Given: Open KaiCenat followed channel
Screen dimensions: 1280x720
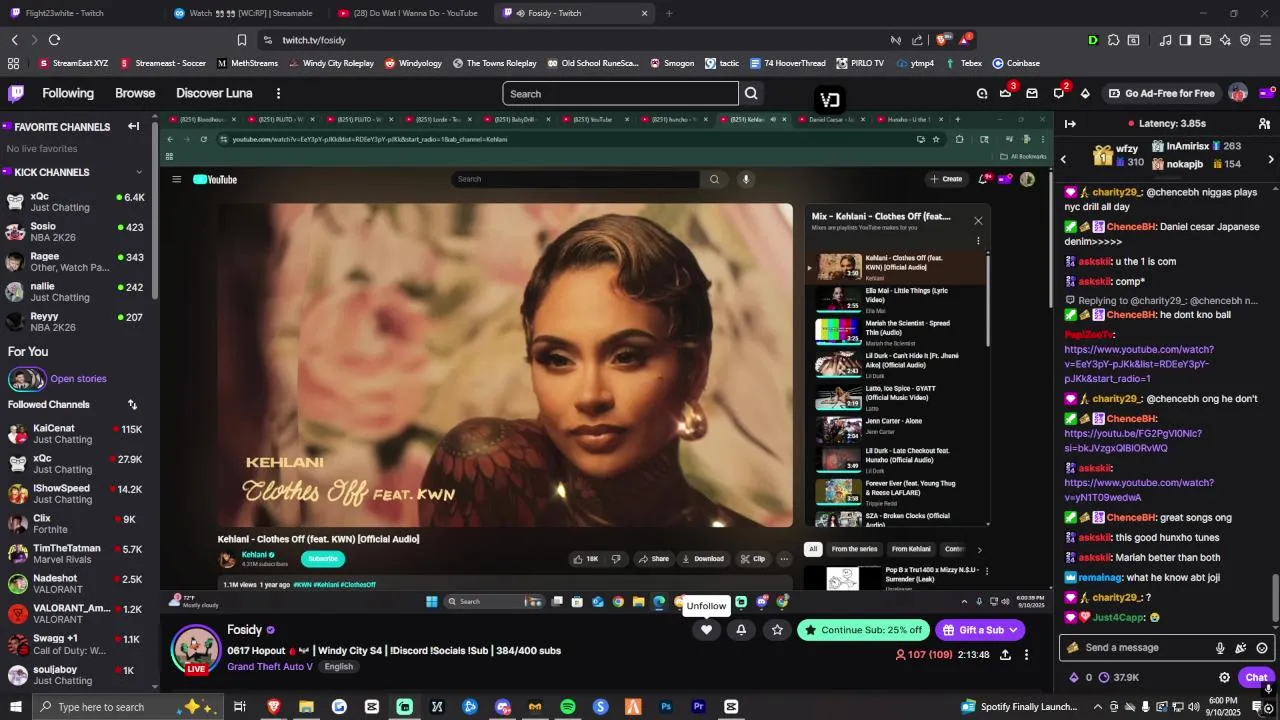Looking at the screenshot, I should 75,434.
